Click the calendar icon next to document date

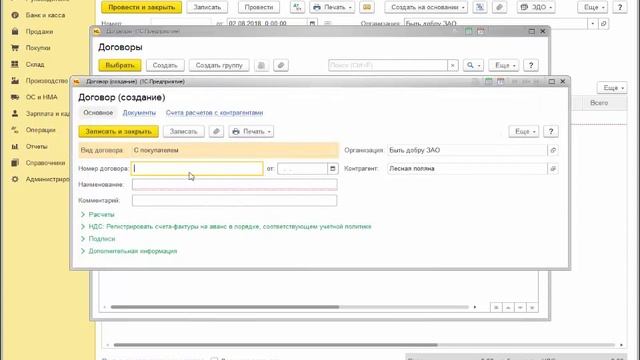click(x=312, y=23)
